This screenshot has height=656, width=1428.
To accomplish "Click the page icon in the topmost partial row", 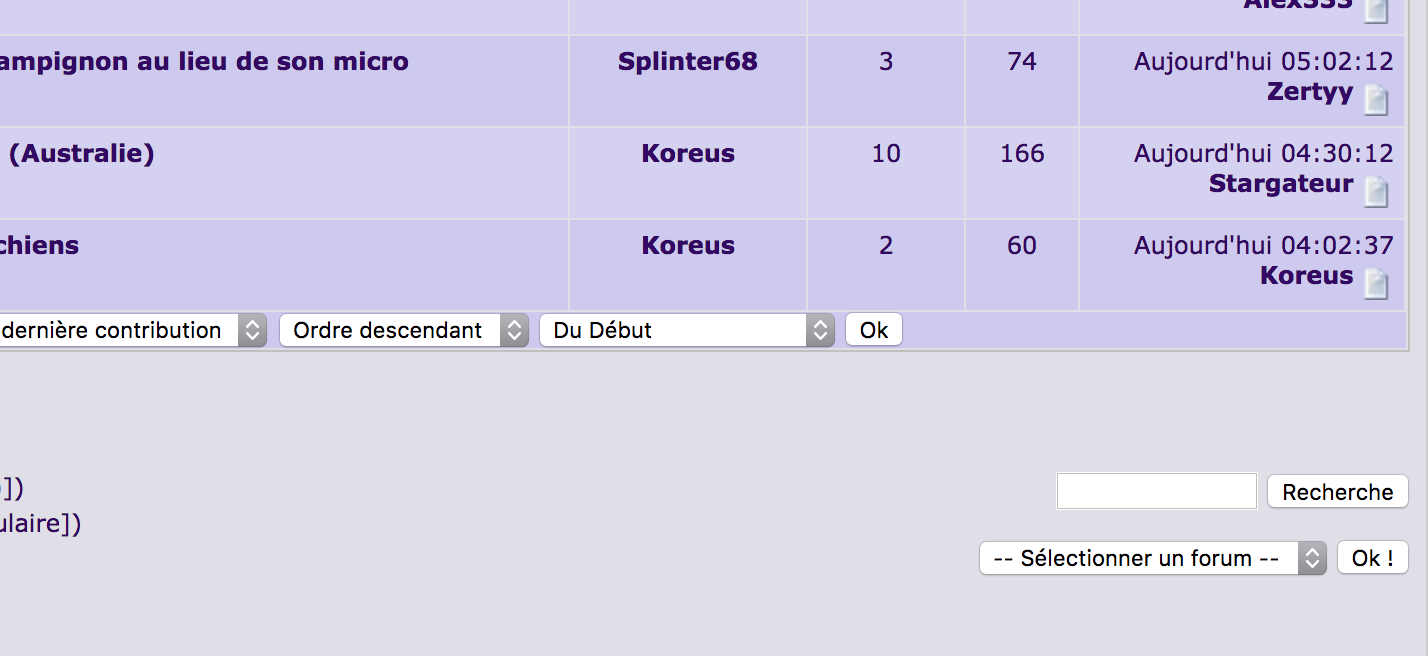I will coord(1377,10).
